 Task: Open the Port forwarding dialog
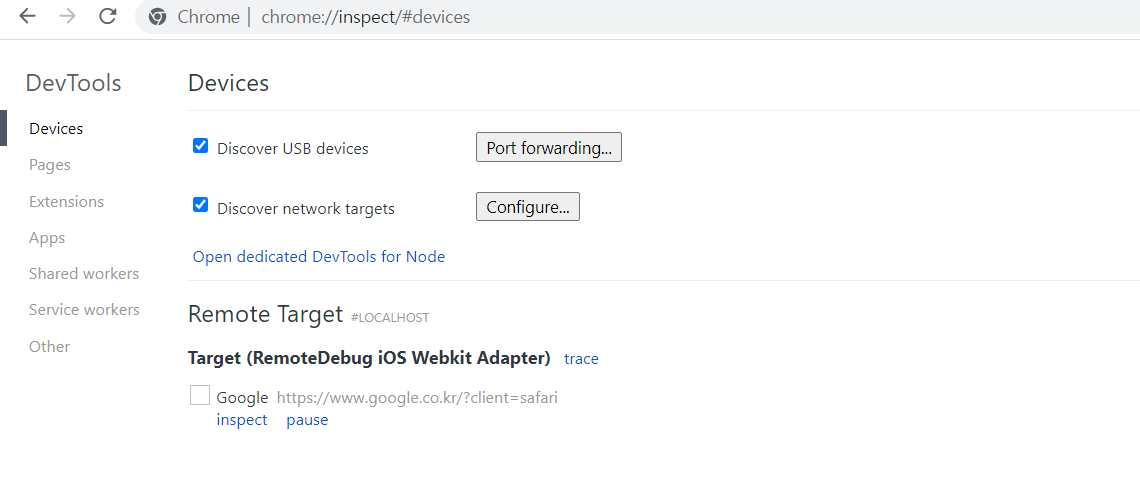(x=549, y=147)
